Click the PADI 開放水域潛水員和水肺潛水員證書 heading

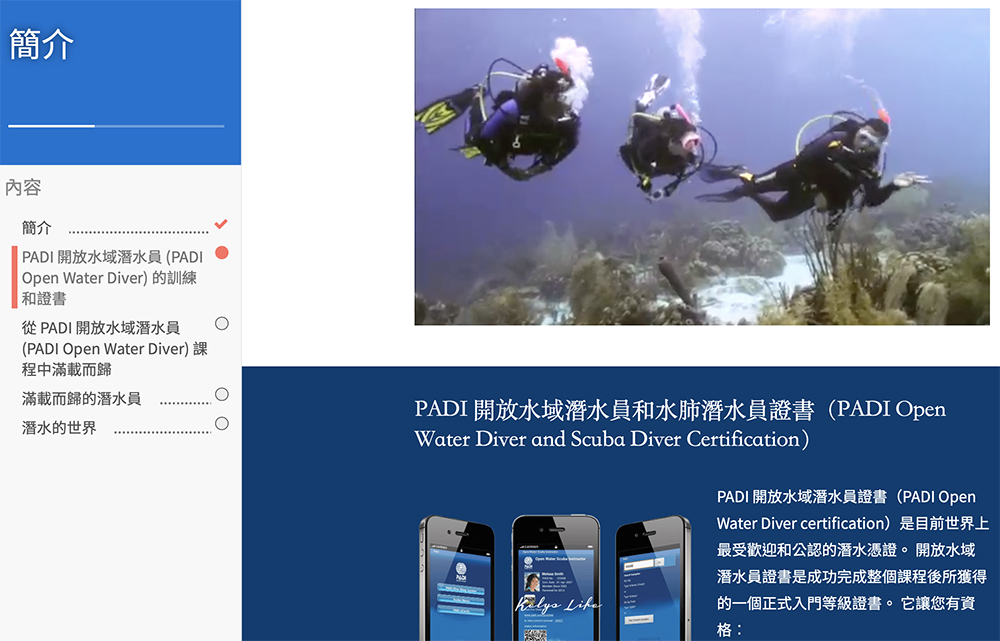(x=680, y=424)
